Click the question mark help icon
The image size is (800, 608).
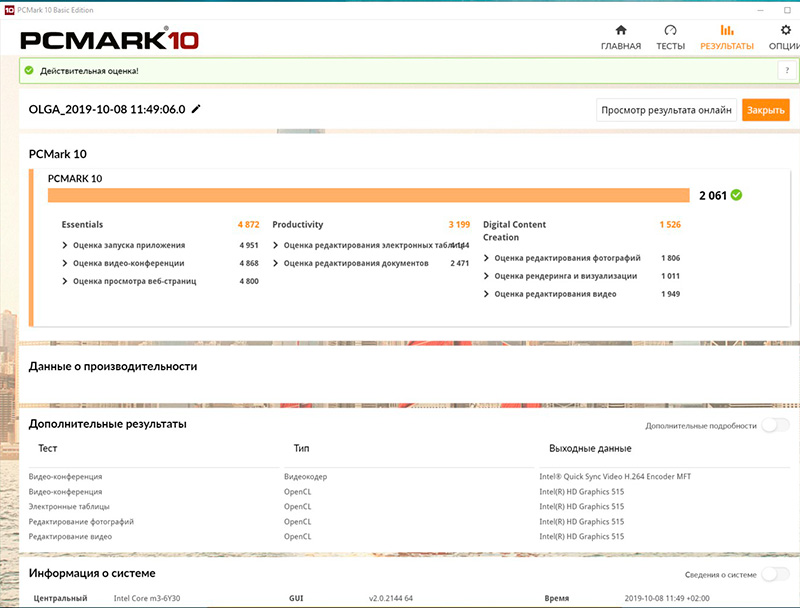click(x=787, y=71)
